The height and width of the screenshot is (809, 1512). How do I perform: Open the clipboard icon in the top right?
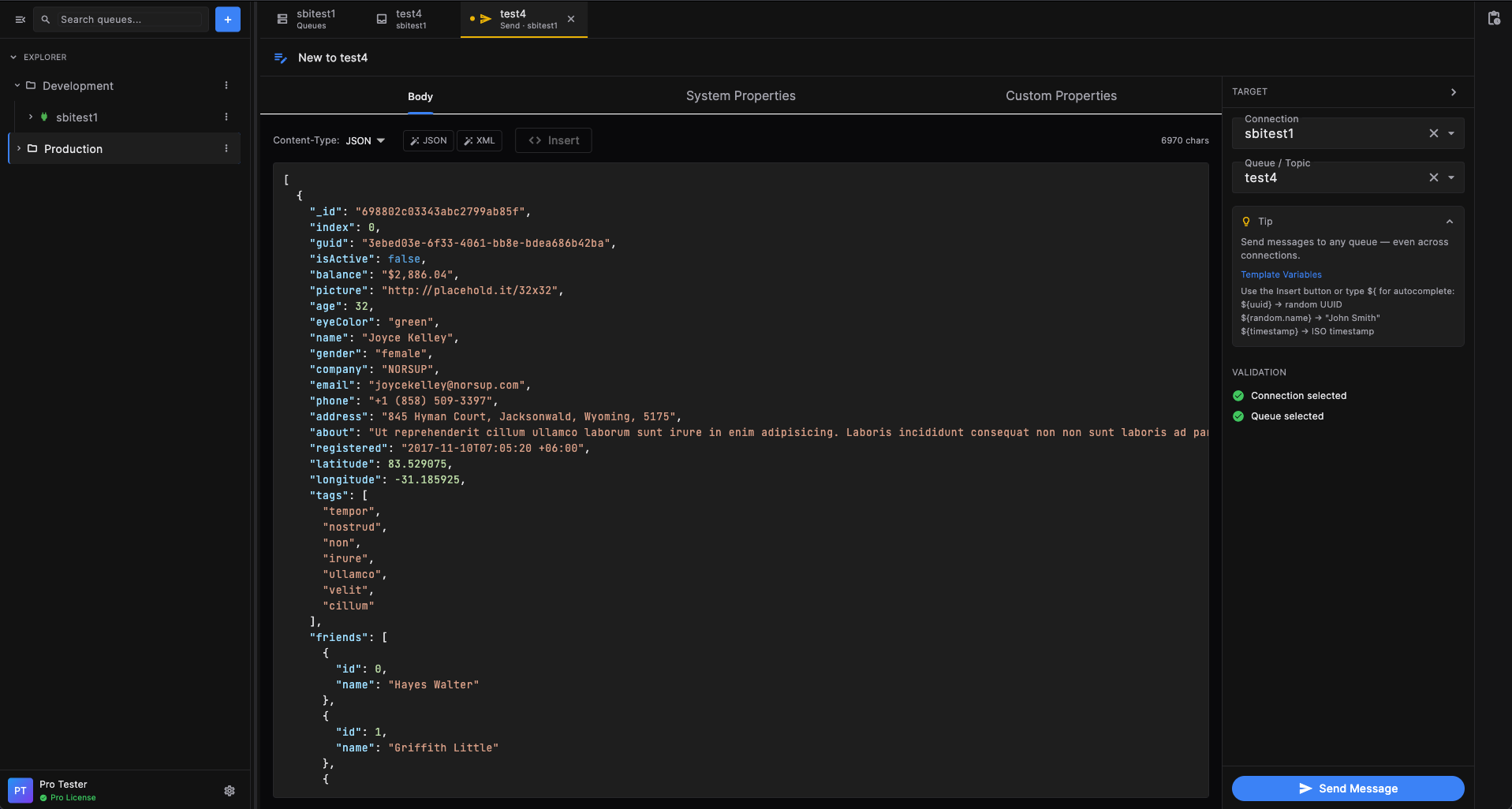coord(1493,19)
